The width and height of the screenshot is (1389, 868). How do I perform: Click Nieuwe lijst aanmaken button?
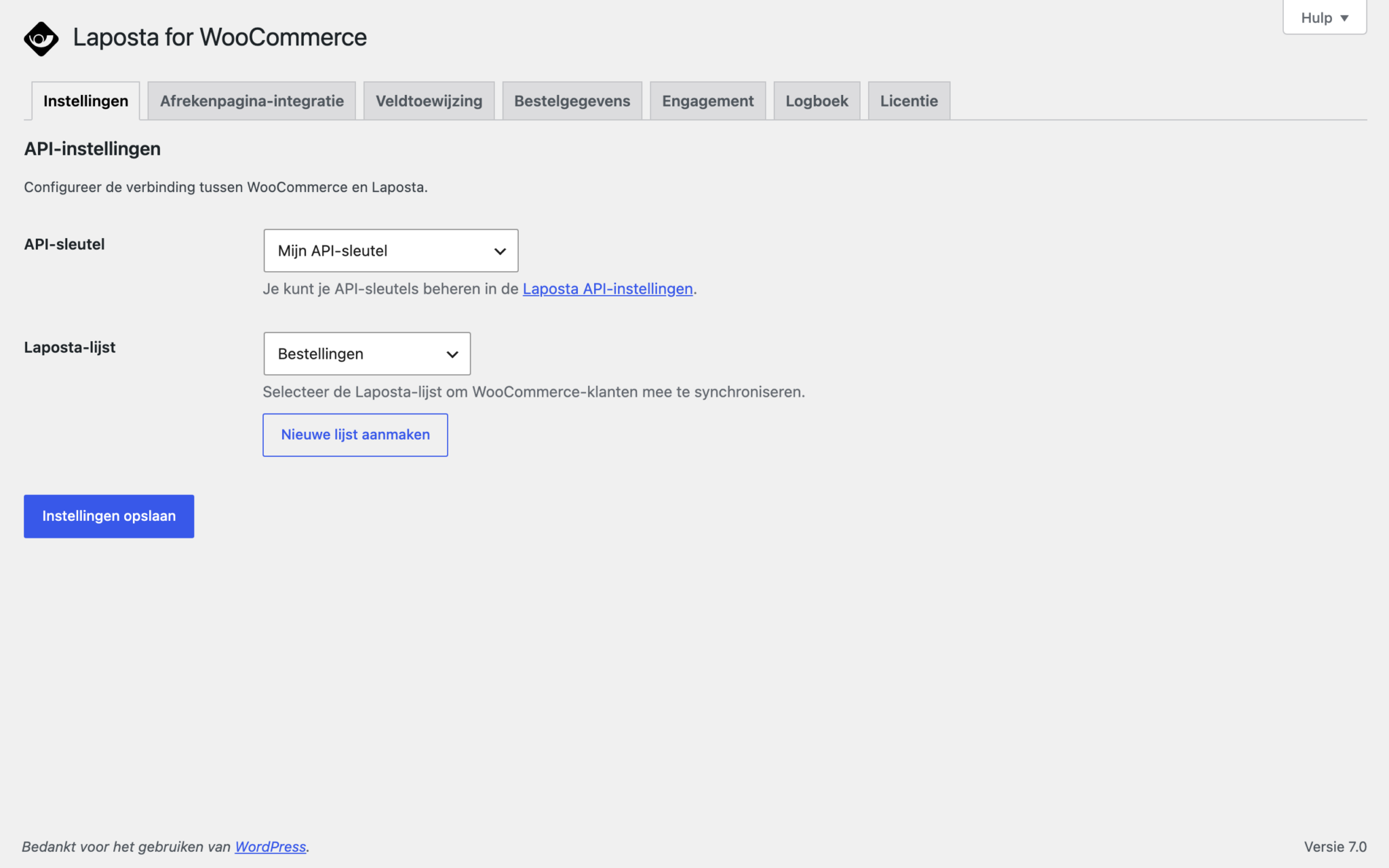click(x=355, y=435)
